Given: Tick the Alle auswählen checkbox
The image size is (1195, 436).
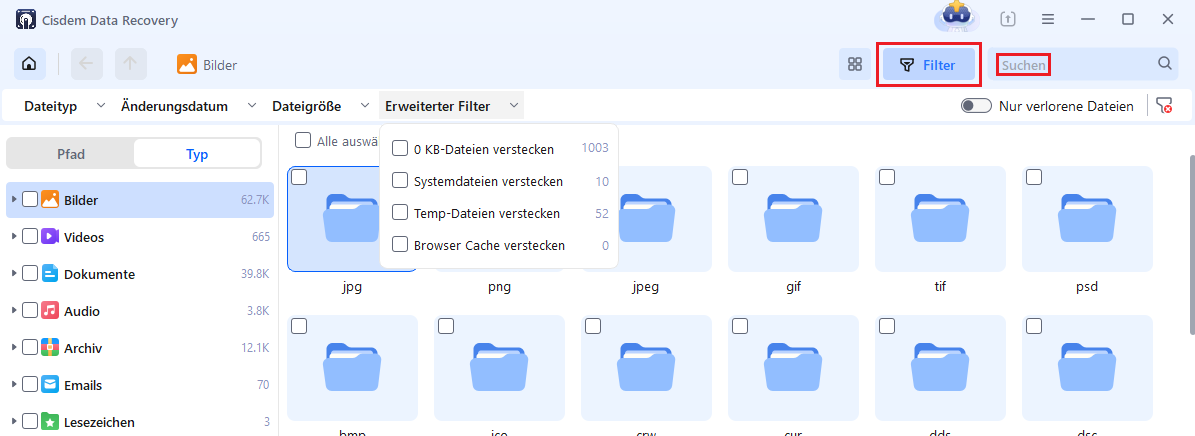Looking at the screenshot, I should point(303,140).
